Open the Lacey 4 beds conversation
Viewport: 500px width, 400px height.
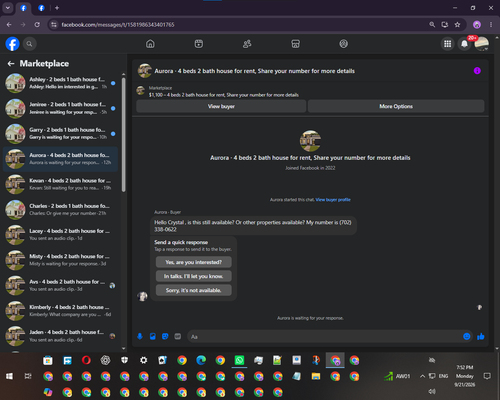pos(60,235)
